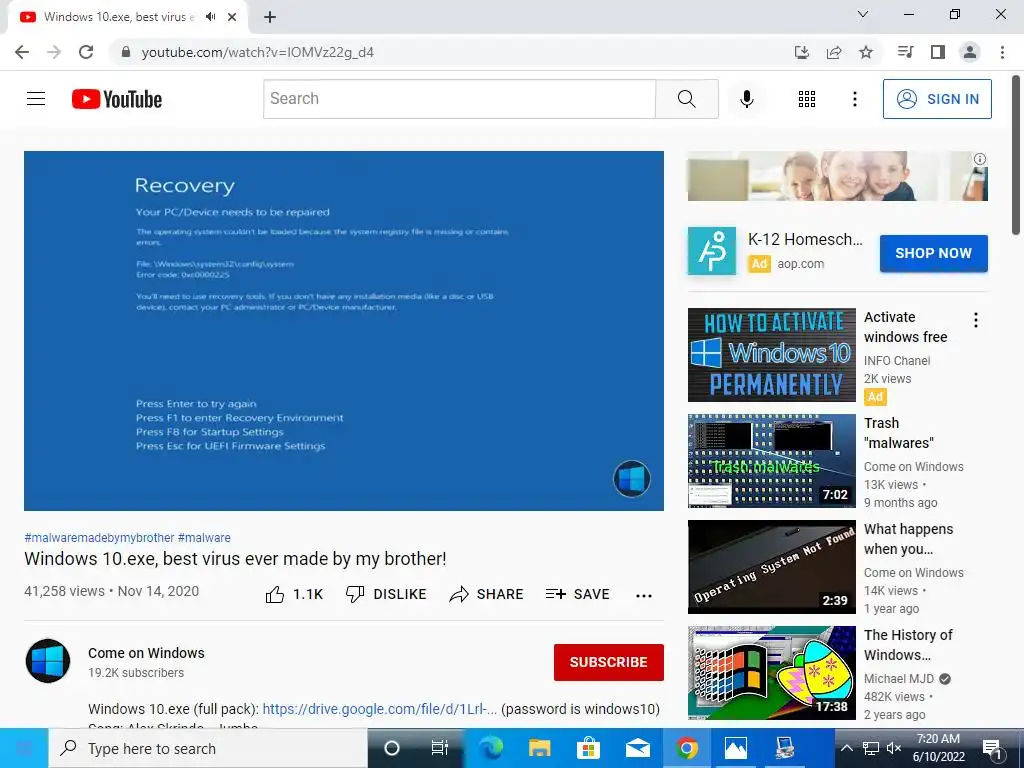
Task: Open the Chrome profile avatar
Action: point(970,52)
